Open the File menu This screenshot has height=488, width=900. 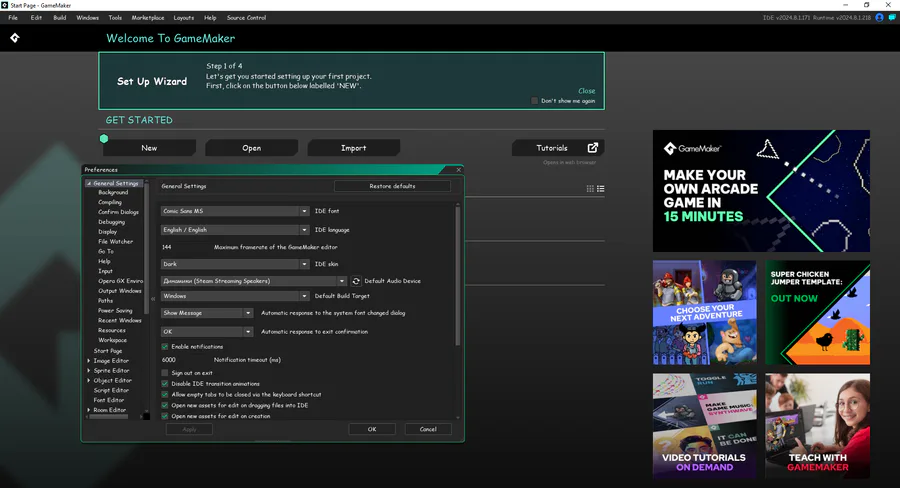click(13, 18)
